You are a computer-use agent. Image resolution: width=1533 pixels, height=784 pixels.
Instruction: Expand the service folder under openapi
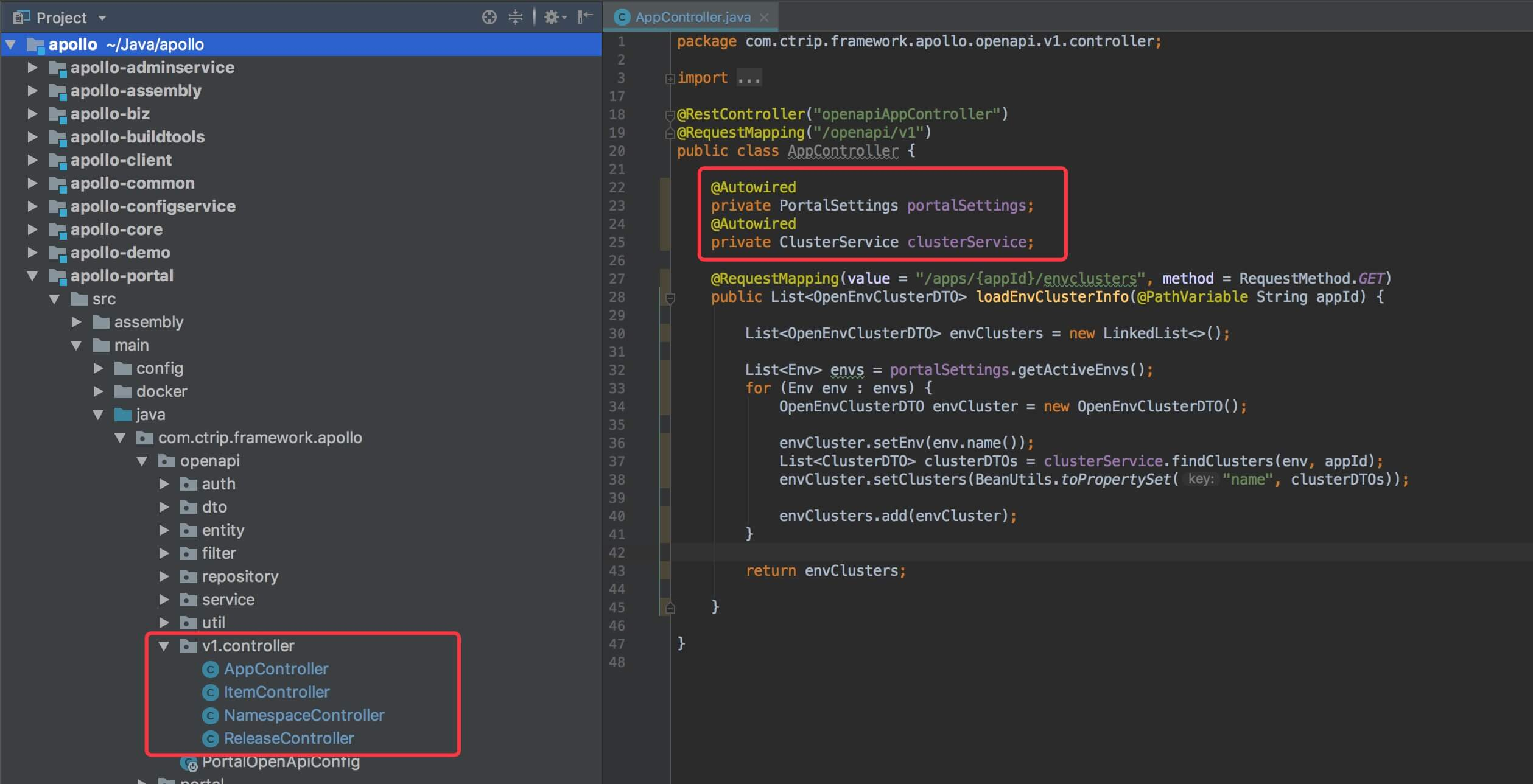(x=163, y=600)
